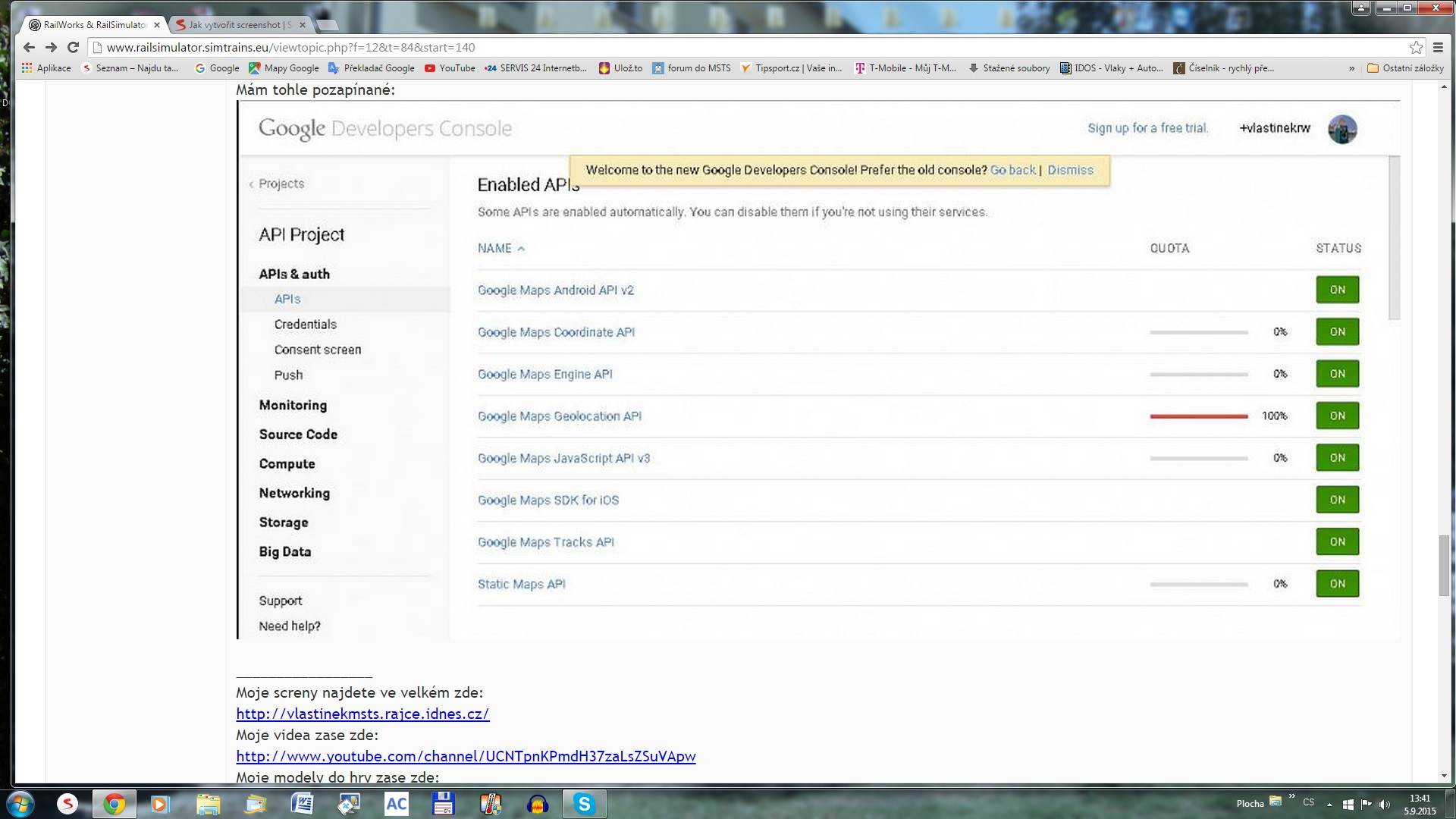Switch to Skype in the taskbar
The image size is (1456, 819).
585,804
